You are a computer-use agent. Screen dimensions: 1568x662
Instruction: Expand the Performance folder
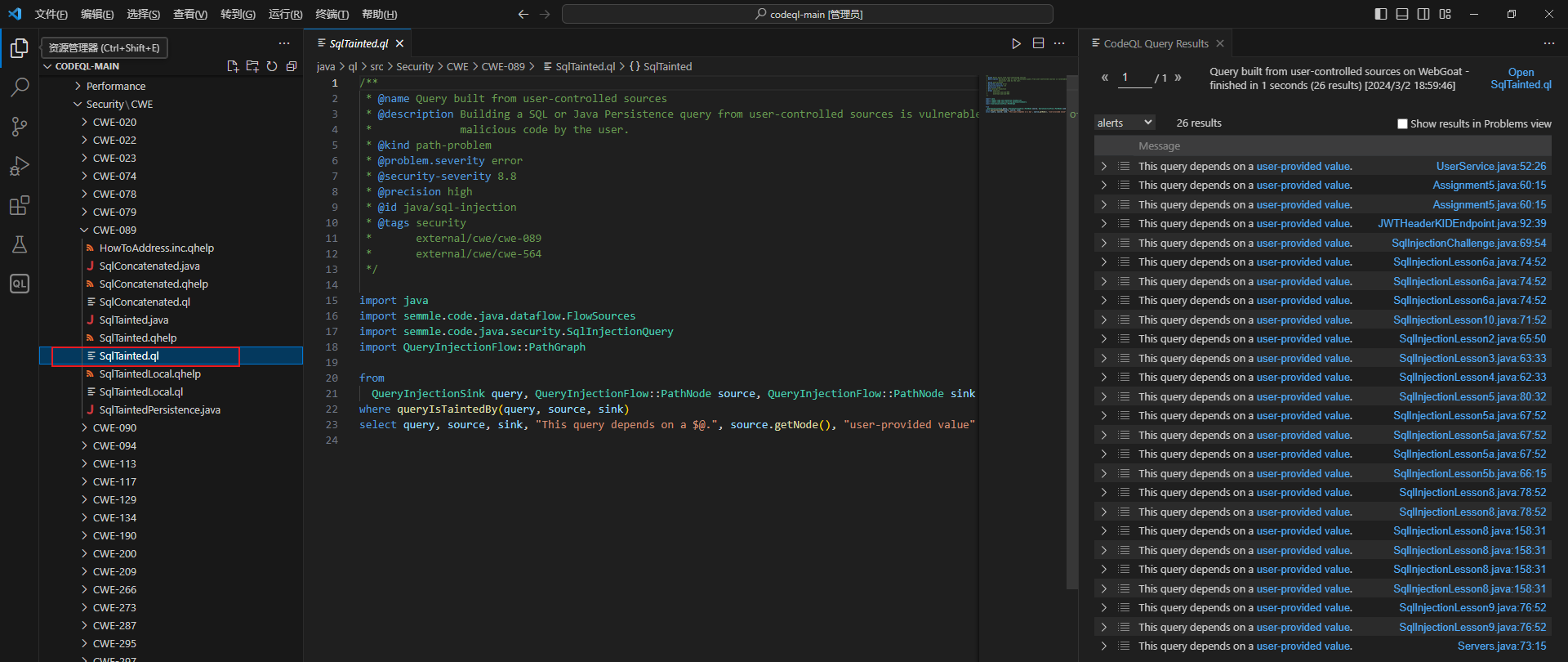click(116, 86)
